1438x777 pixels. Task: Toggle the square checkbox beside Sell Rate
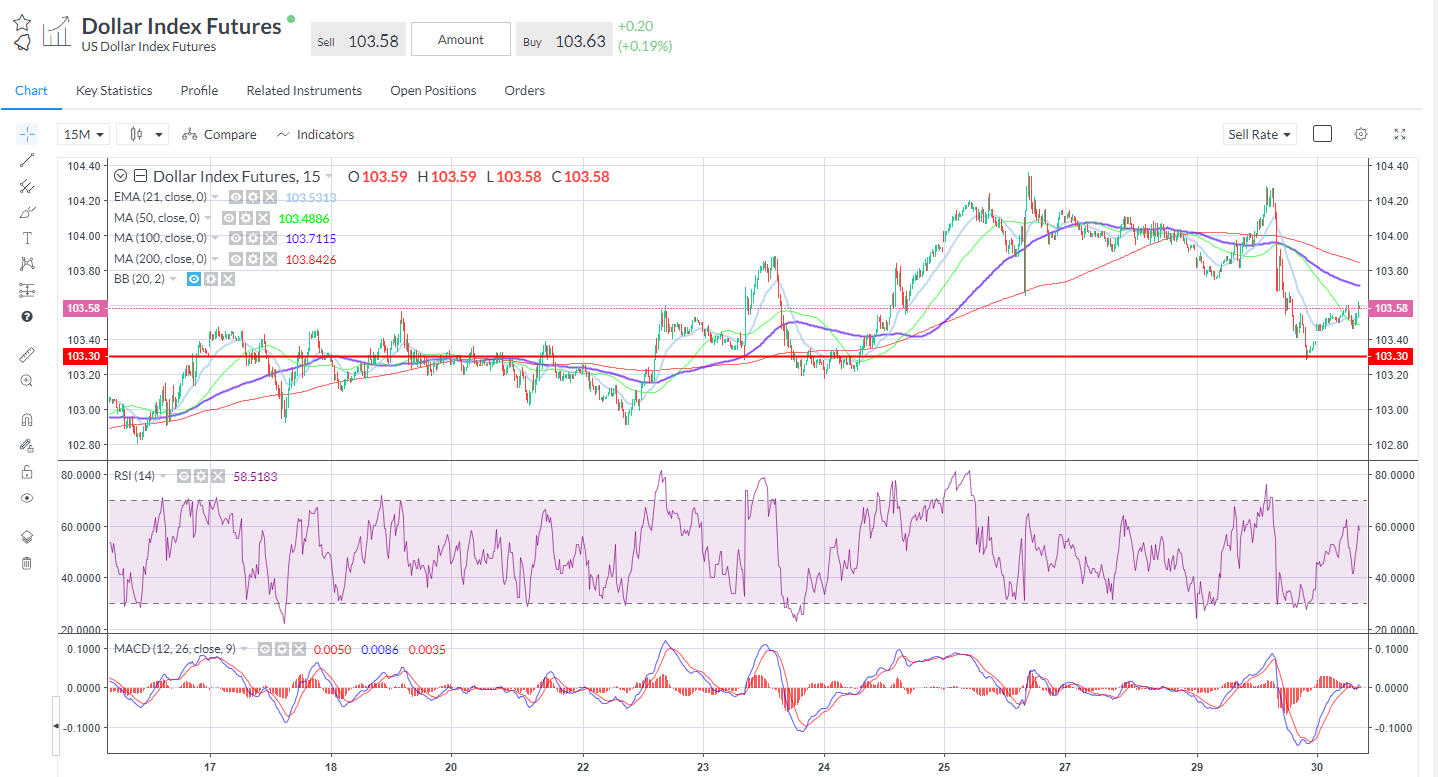1322,134
